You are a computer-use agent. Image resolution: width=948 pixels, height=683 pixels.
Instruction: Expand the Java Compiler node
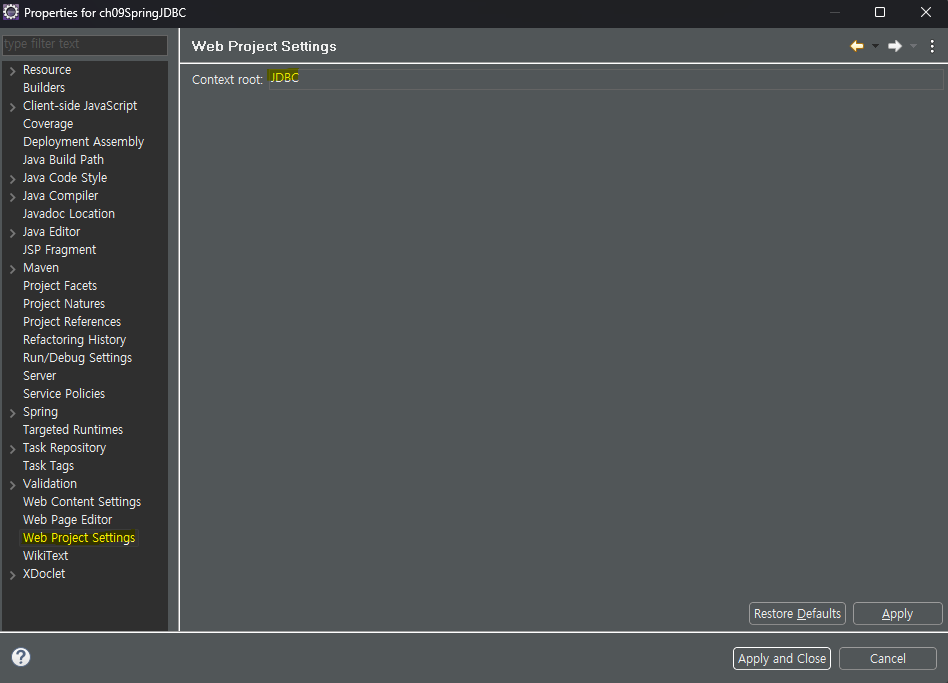[x=12, y=197]
